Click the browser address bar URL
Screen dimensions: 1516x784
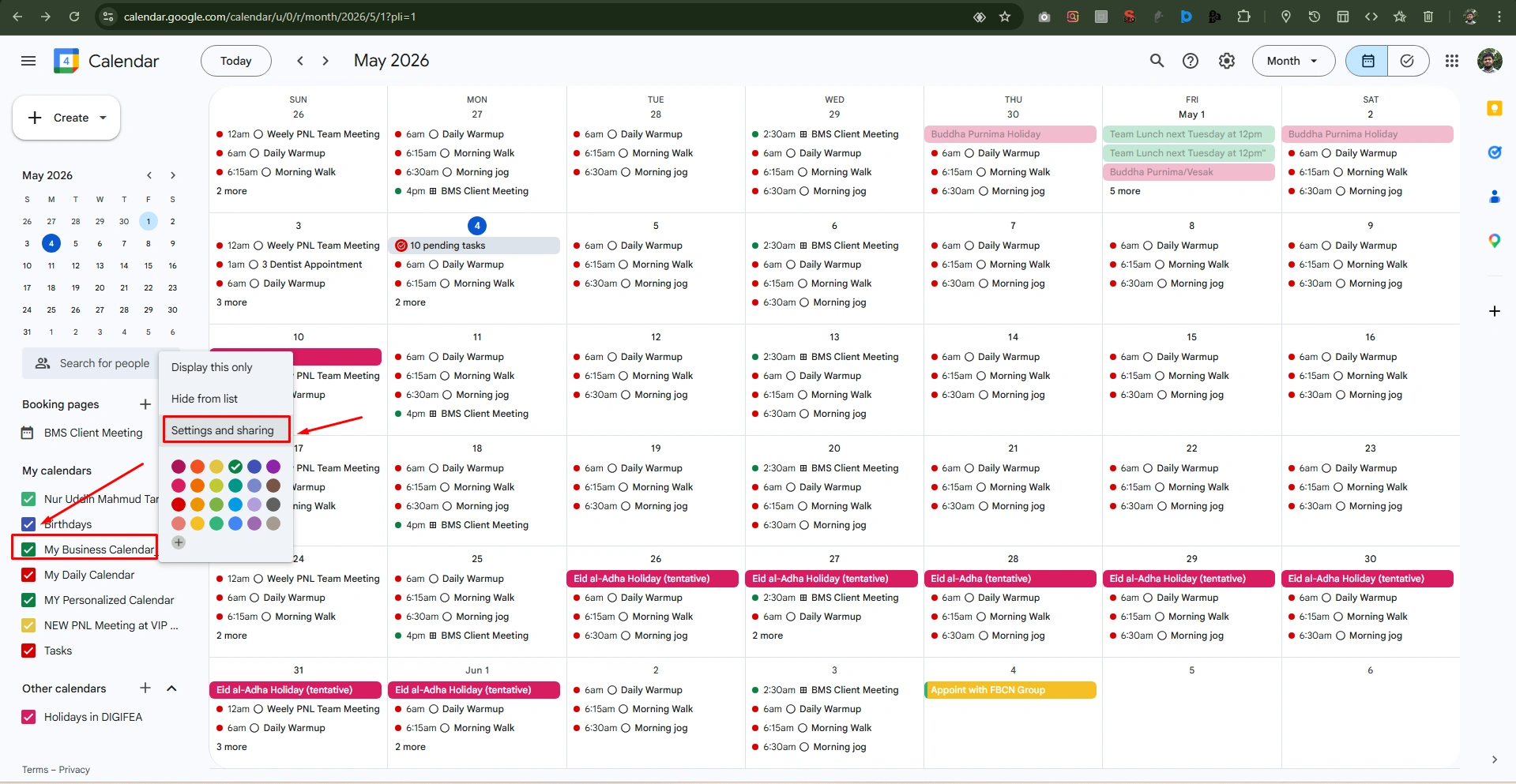269,17
